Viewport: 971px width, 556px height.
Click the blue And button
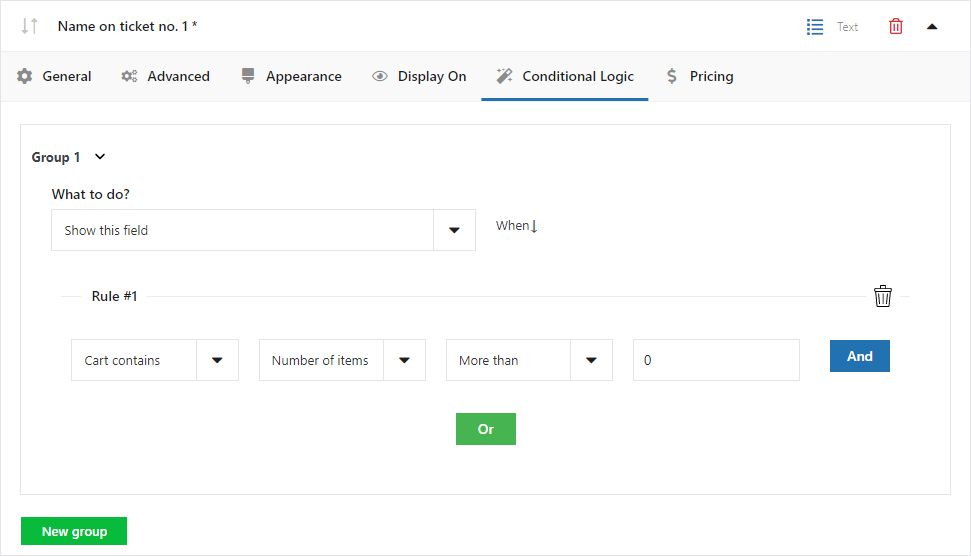860,356
